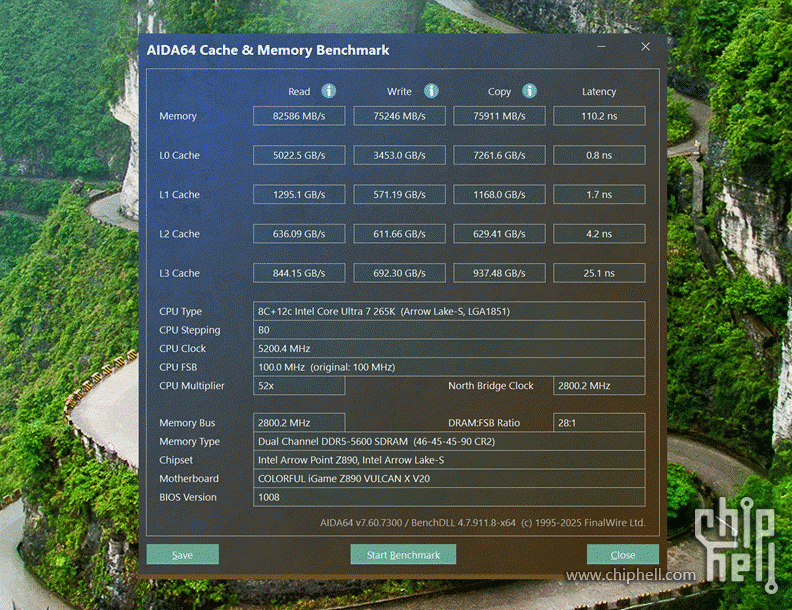Click CPU FSB value 100.0 MHz
Screen dimensions: 792x610
click(449, 367)
